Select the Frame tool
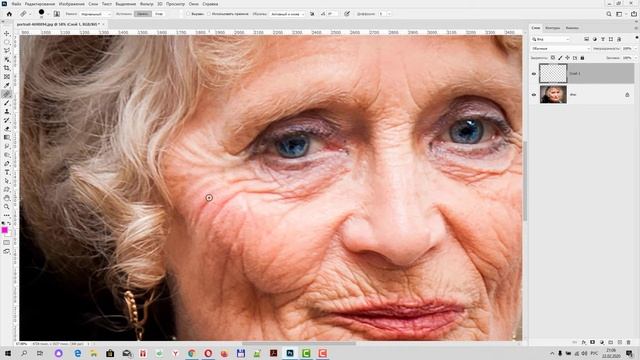 click(7, 77)
